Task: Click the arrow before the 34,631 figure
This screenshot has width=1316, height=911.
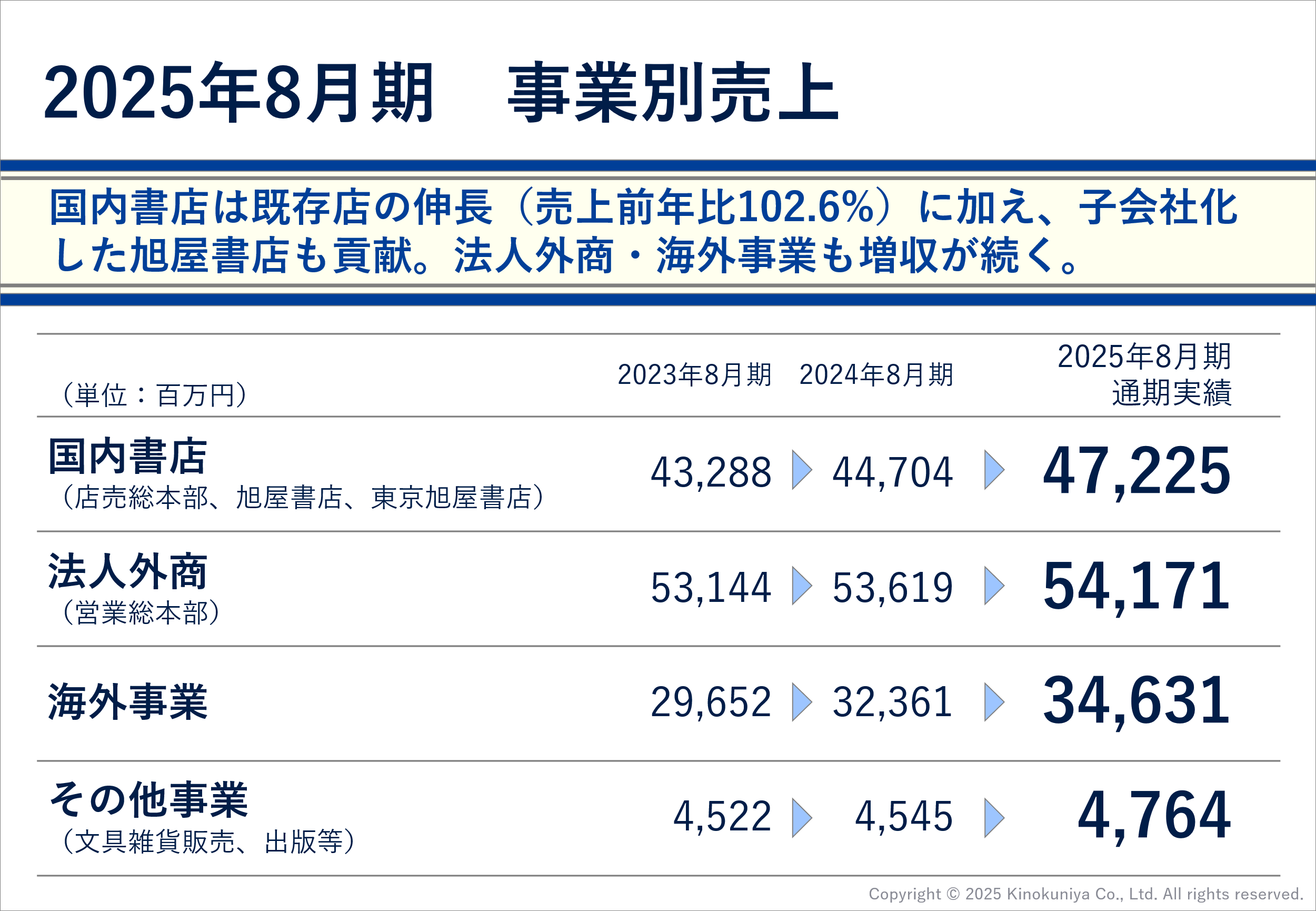Action: tap(994, 701)
